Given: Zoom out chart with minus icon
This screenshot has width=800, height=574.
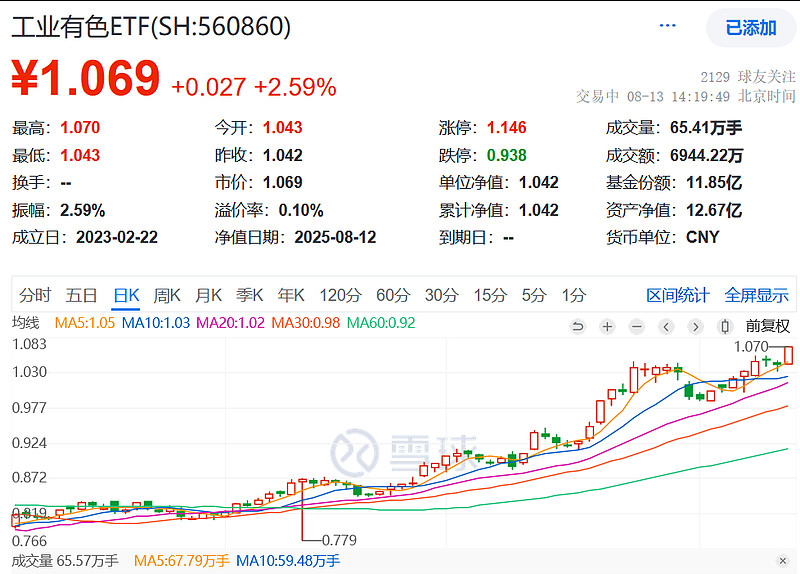Looking at the screenshot, I should point(637,326).
